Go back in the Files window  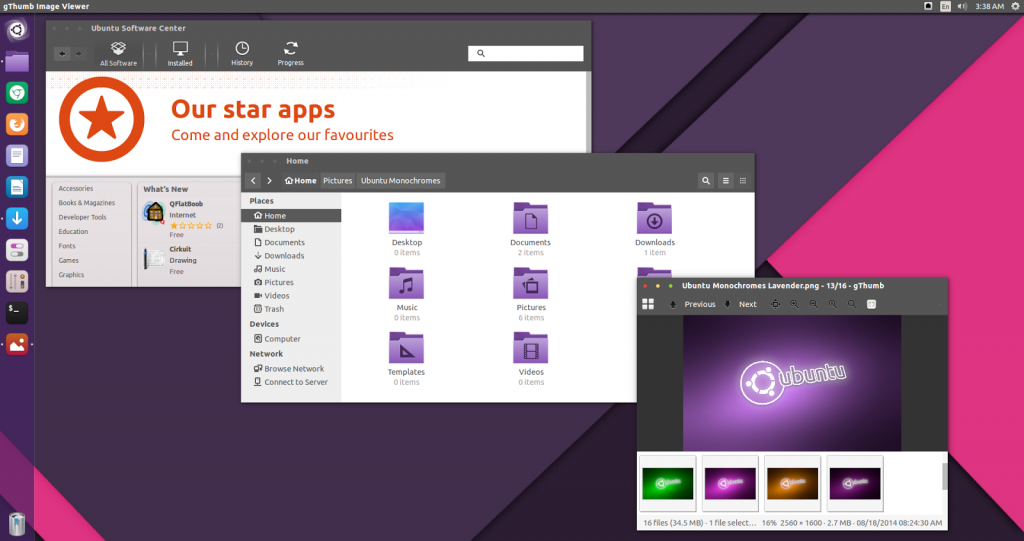tap(253, 180)
